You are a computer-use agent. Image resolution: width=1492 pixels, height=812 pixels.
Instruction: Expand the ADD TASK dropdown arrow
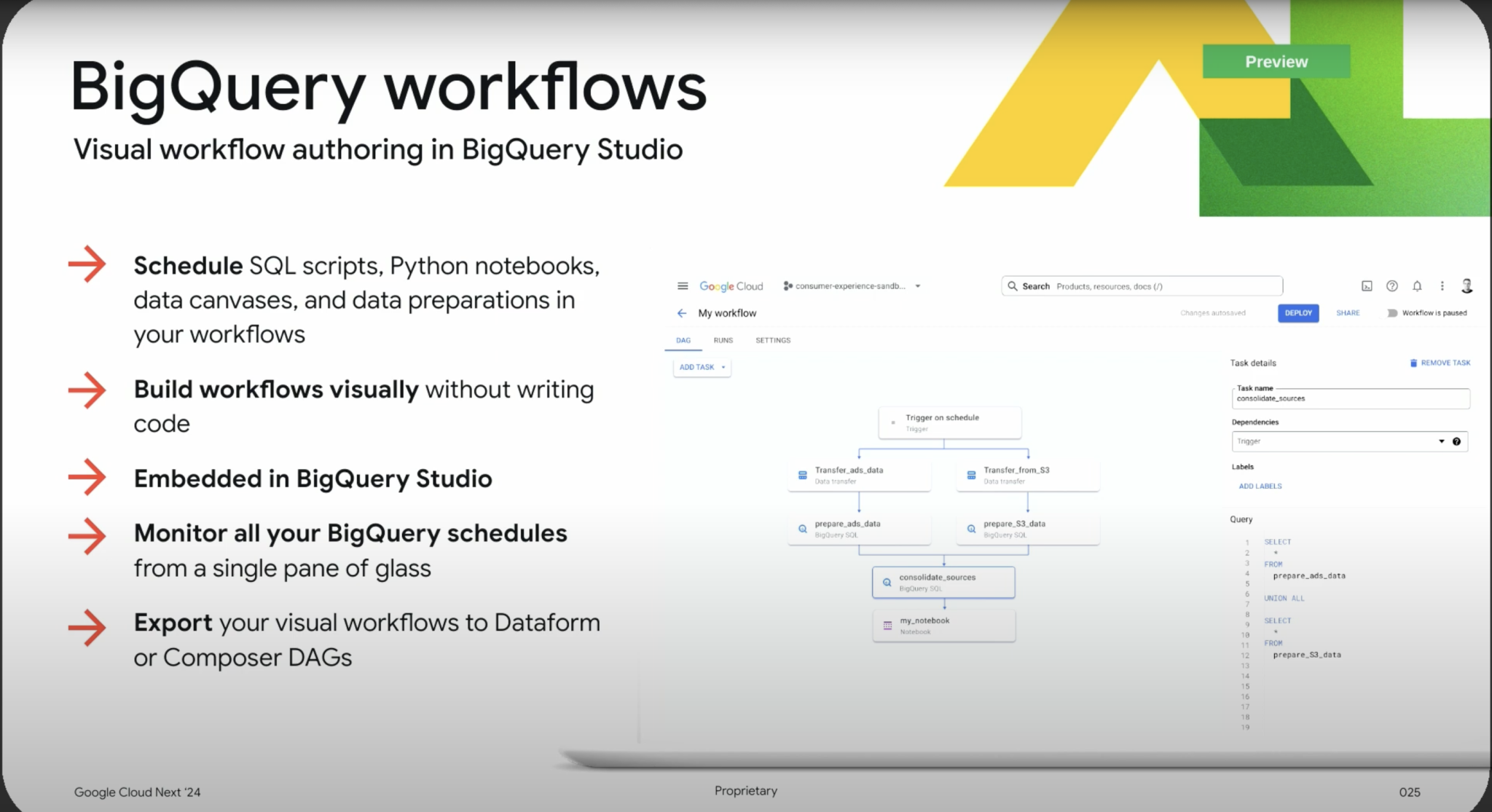pos(722,367)
